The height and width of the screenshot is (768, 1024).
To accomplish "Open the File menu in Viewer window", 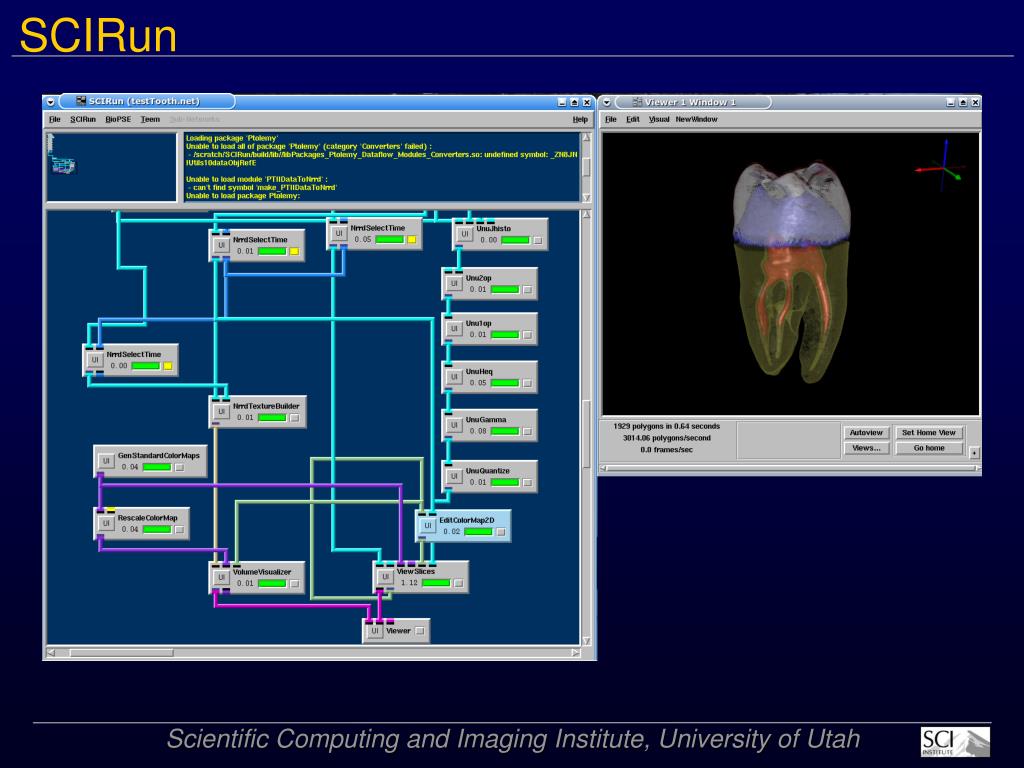I will click(611, 120).
